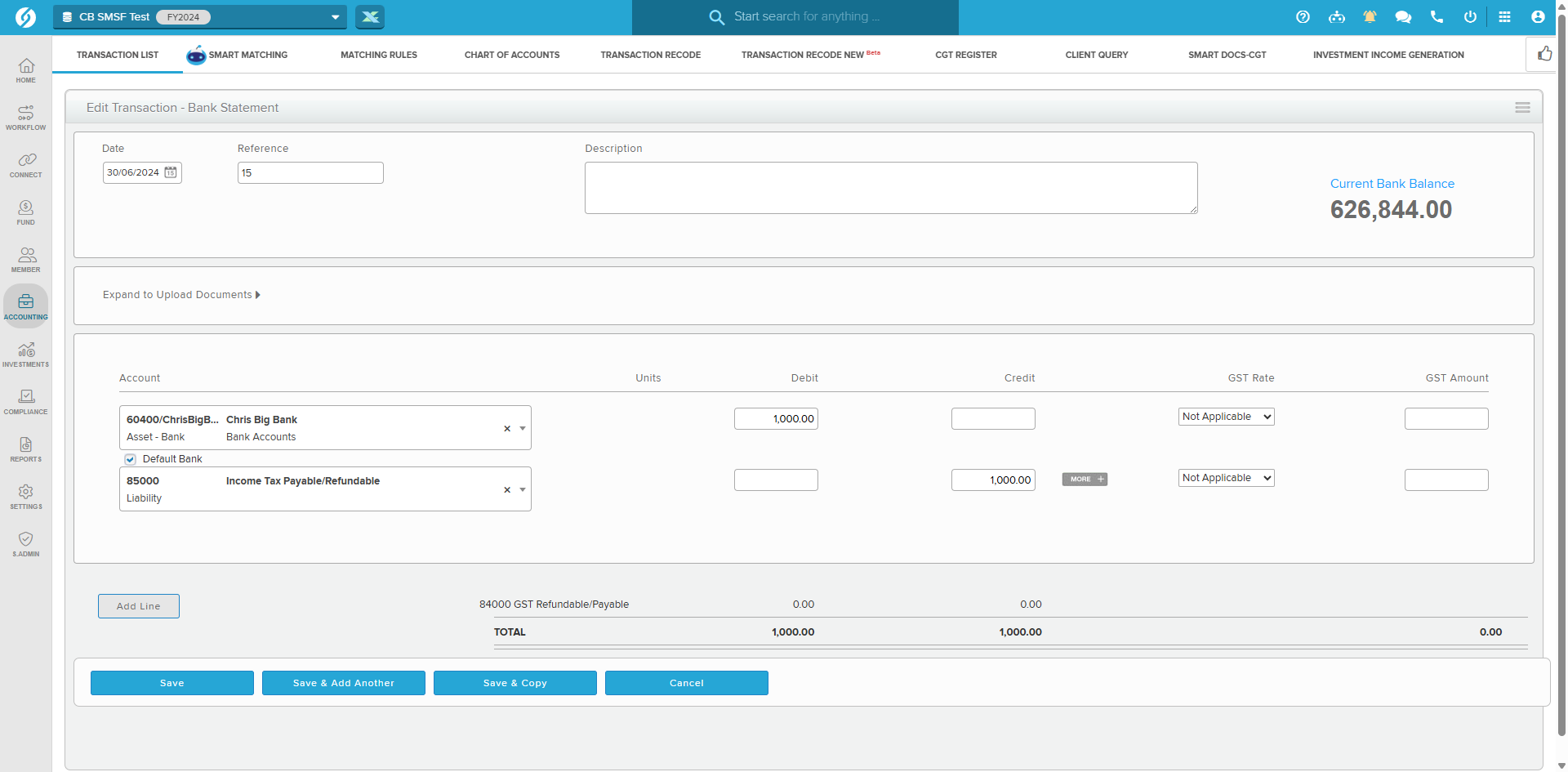Open the Member sidebar icon
Image resolution: width=1568 pixels, height=772 pixels.
(x=25, y=260)
